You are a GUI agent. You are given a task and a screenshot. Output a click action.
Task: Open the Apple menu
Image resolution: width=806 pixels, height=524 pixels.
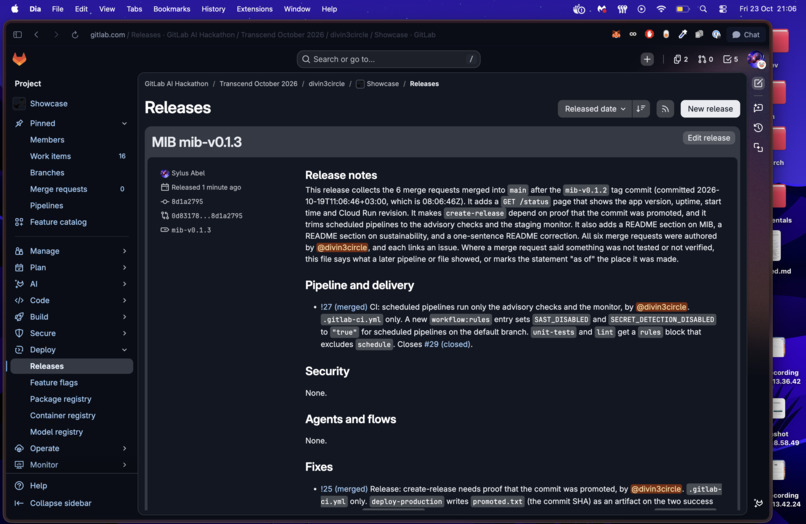pyautogui.click(x=15, y=9)
